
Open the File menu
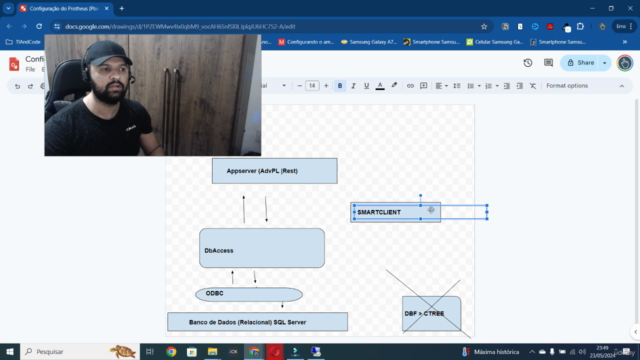pos(30,69)
